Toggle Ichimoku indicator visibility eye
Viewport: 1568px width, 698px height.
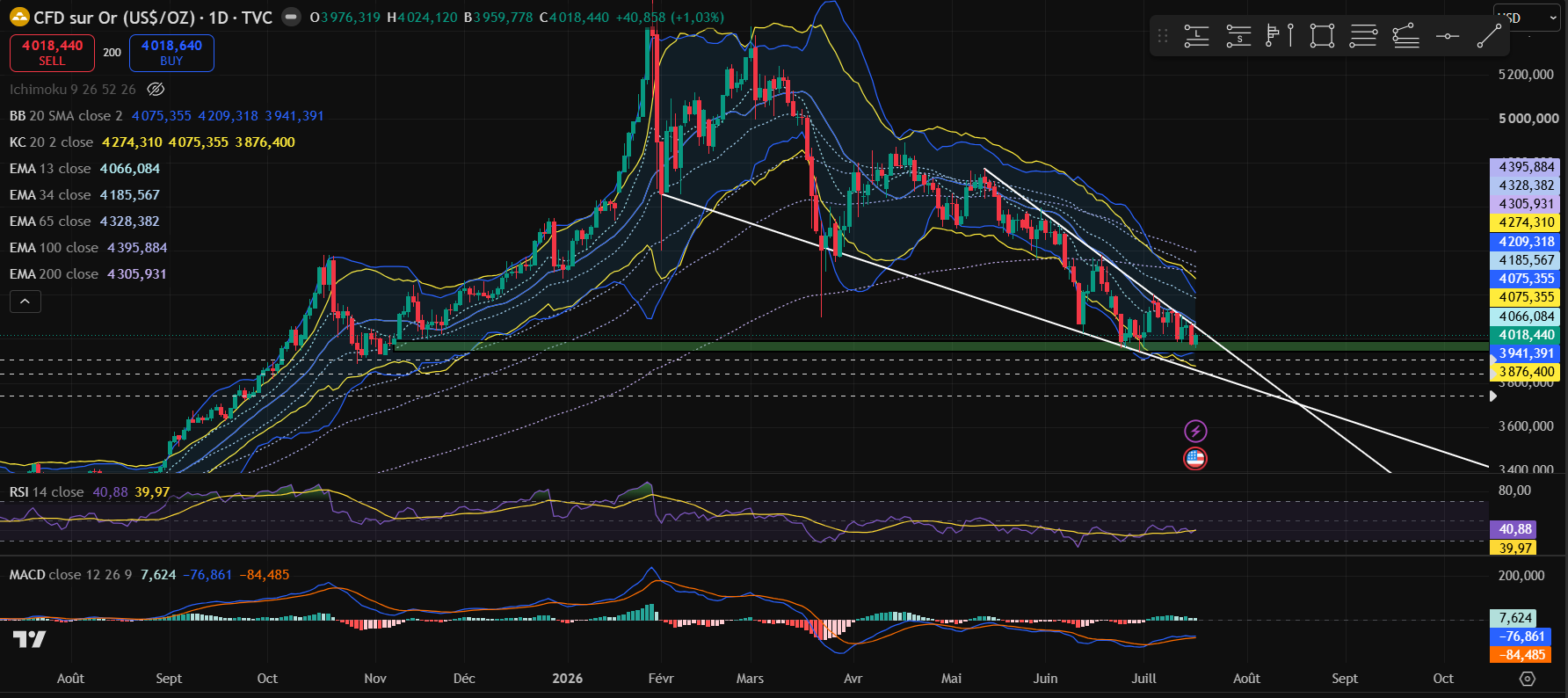pyautogui.click(x=156, y=89)
